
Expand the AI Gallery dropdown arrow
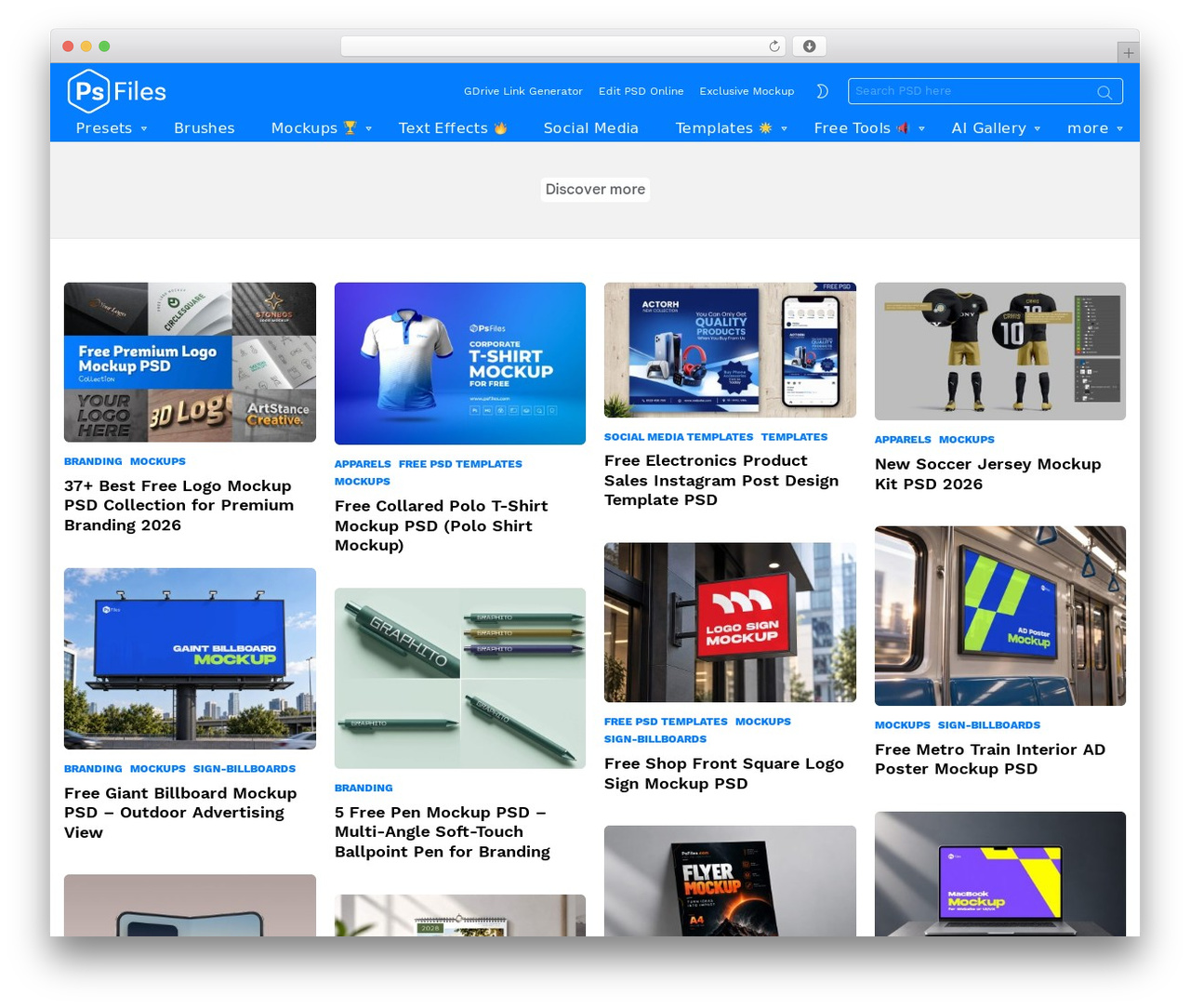click(x=1038, y=129)
